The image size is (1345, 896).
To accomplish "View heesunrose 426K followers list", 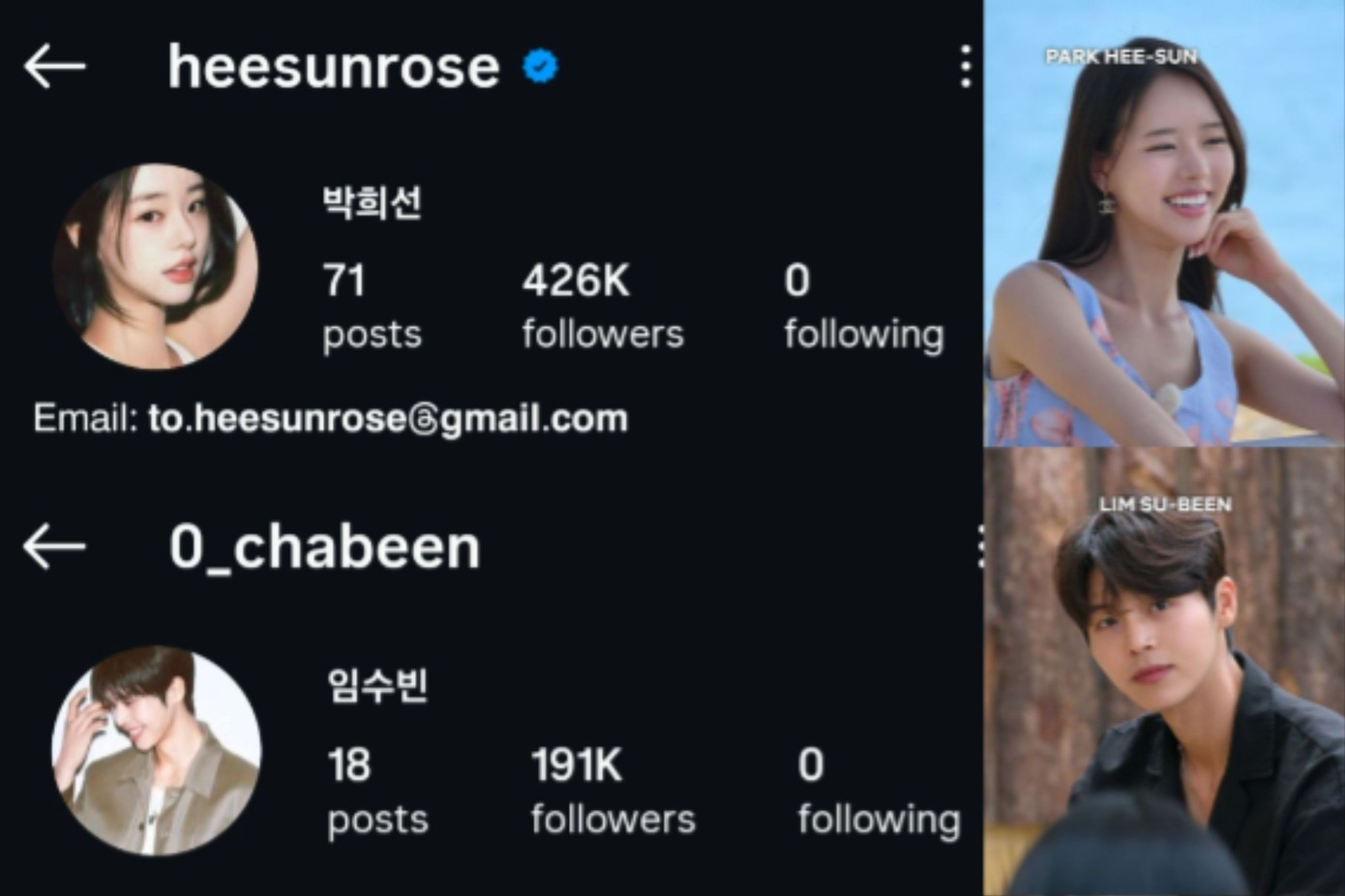I will point(603,306).
